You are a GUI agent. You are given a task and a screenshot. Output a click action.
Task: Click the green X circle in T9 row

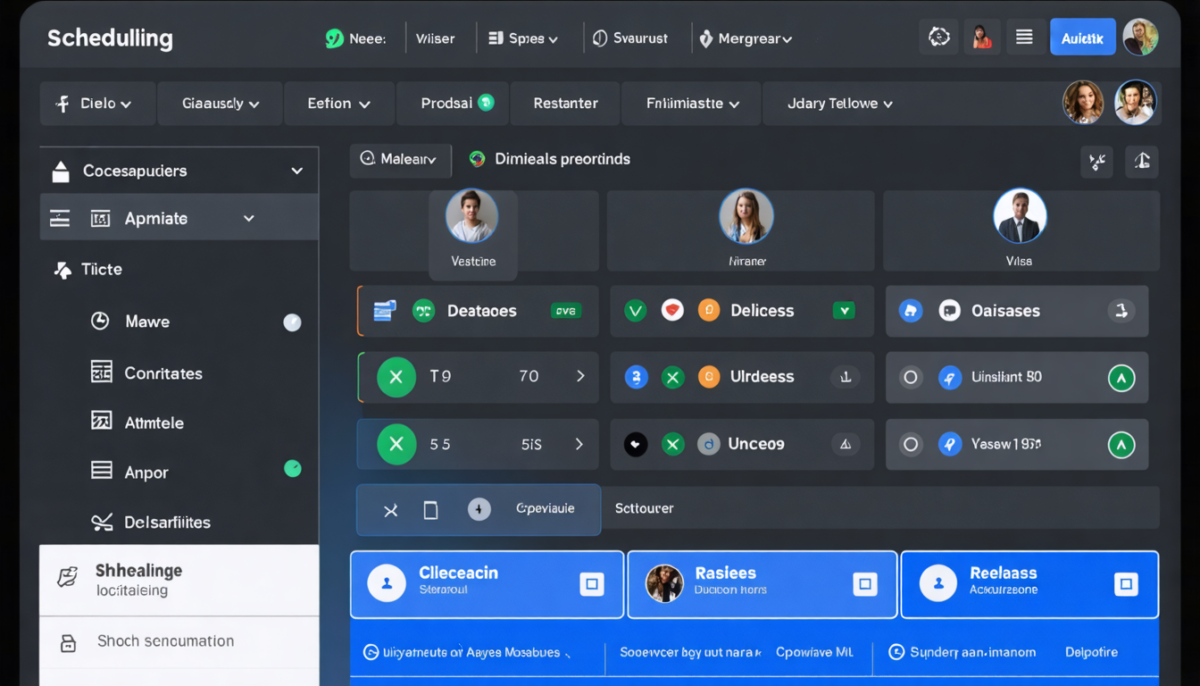[396, 377]
